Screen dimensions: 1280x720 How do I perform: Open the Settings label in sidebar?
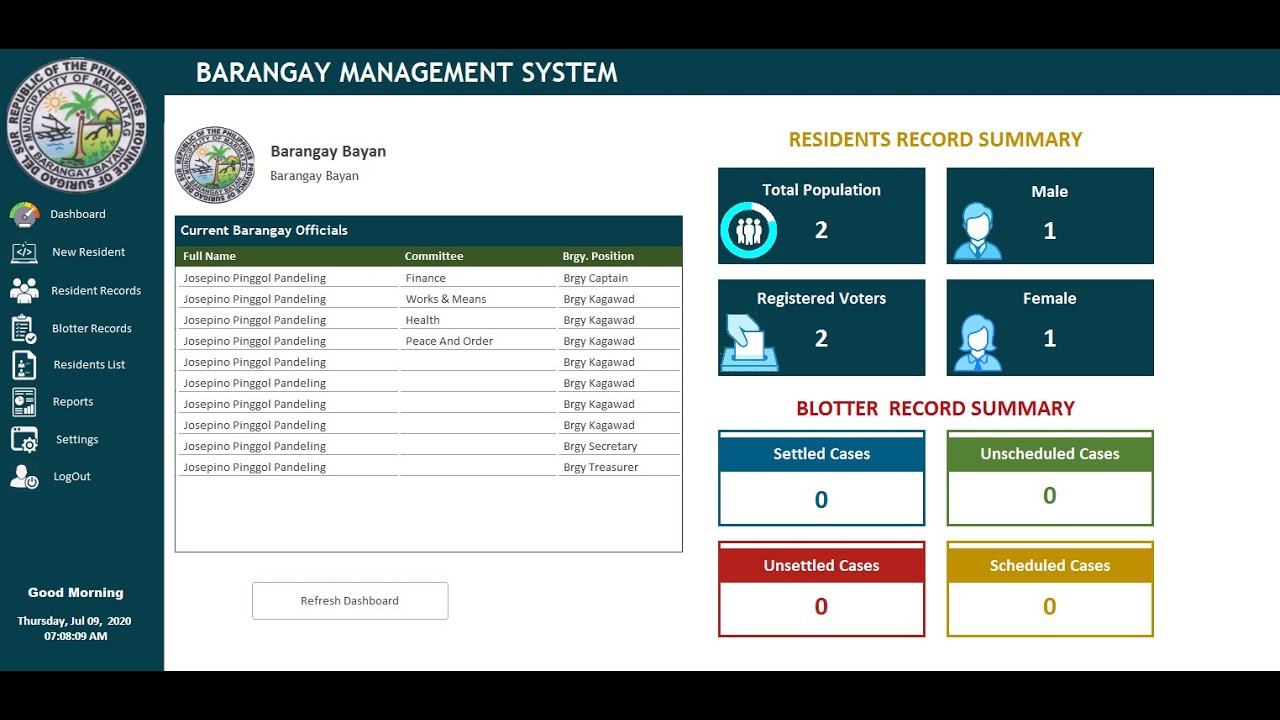point(77,440)
